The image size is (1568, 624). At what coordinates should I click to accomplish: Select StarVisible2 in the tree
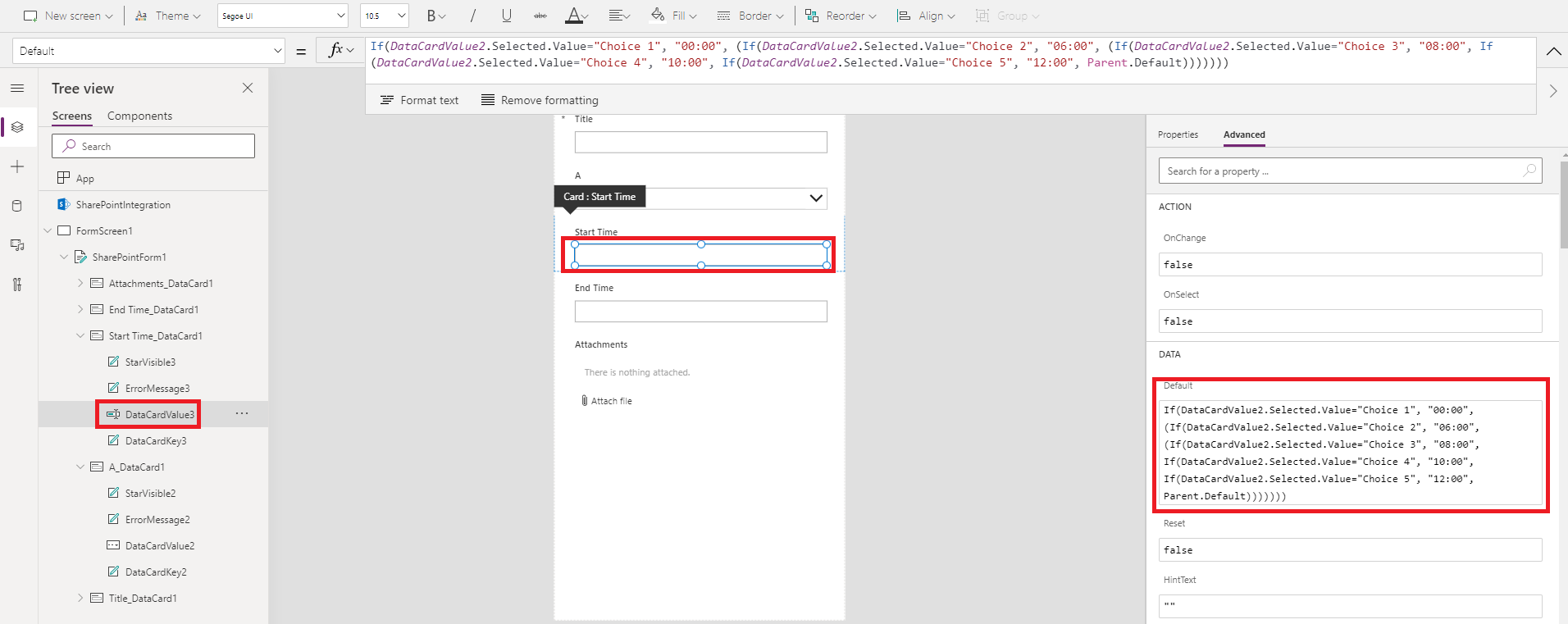(x=142, y=494)
